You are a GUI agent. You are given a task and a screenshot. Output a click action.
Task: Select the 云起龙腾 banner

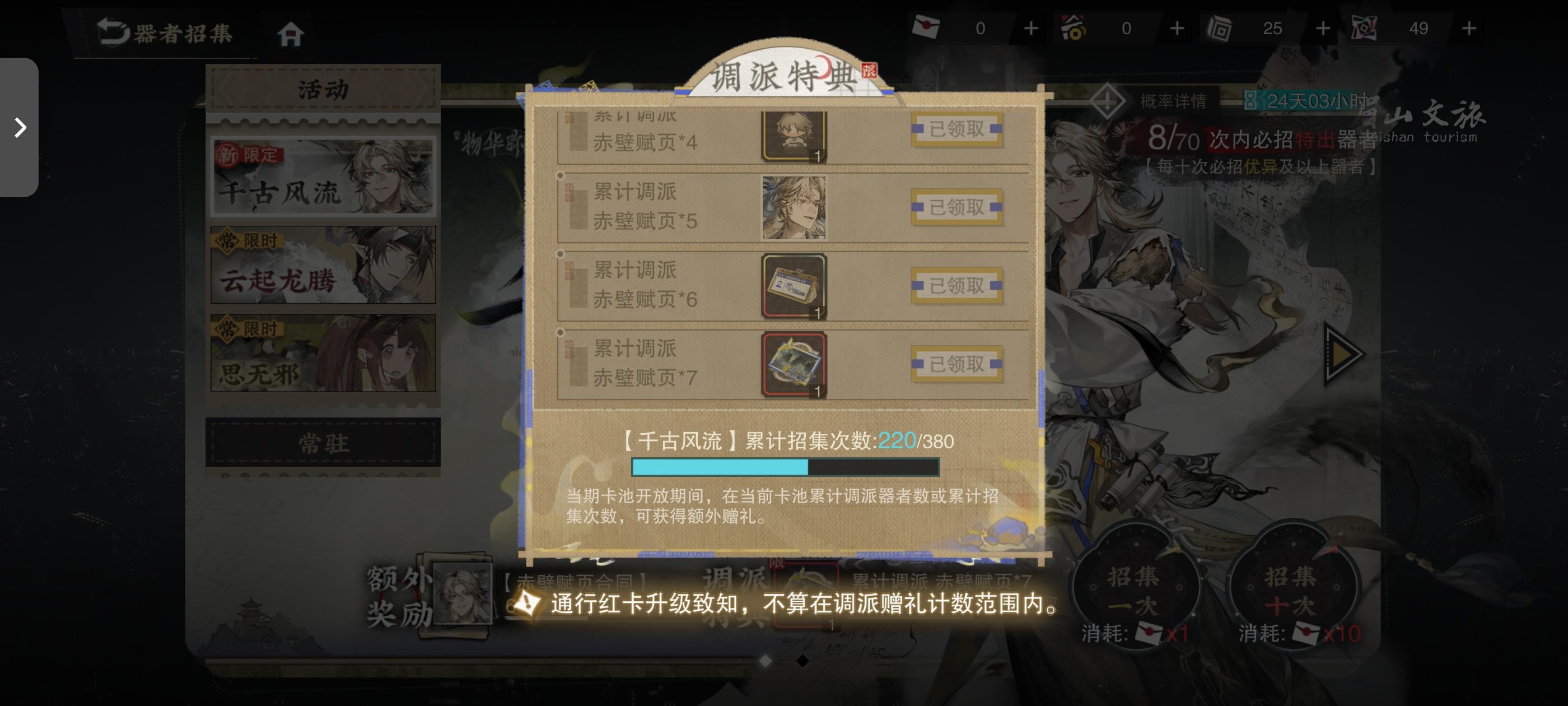323,265
